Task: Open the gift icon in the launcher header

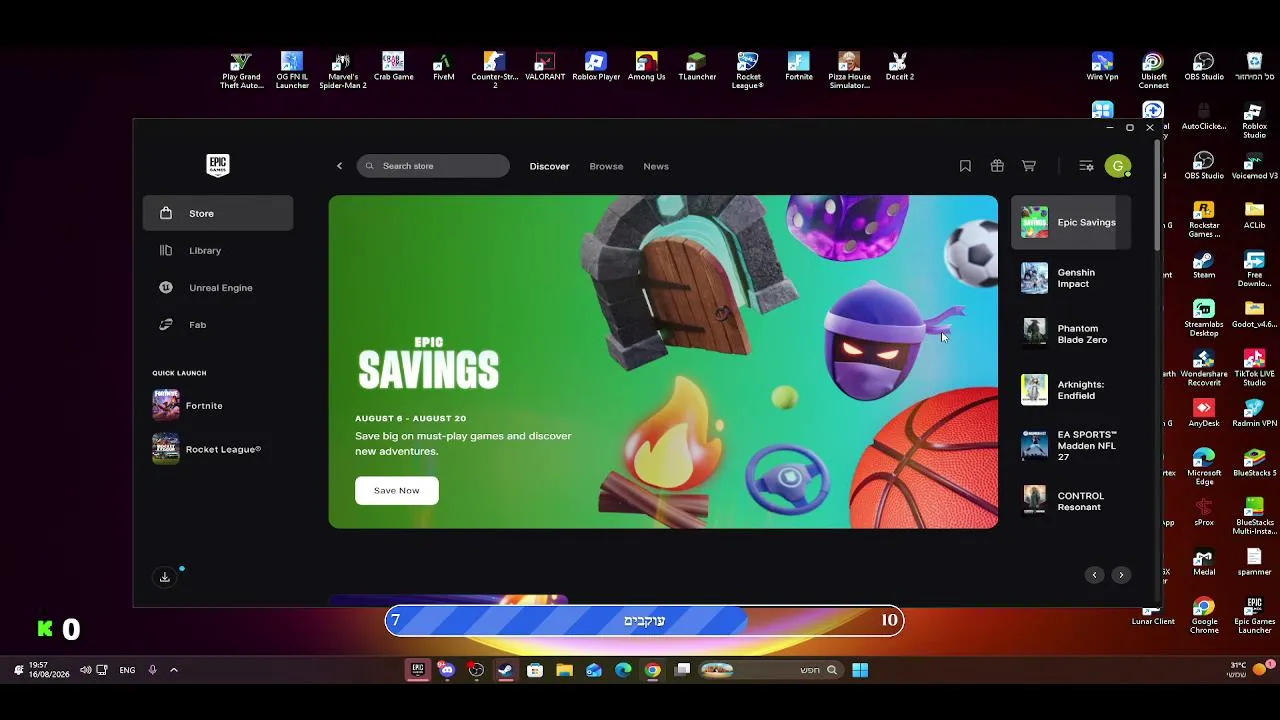Action: pyautogui.click(x=997, y=166)
